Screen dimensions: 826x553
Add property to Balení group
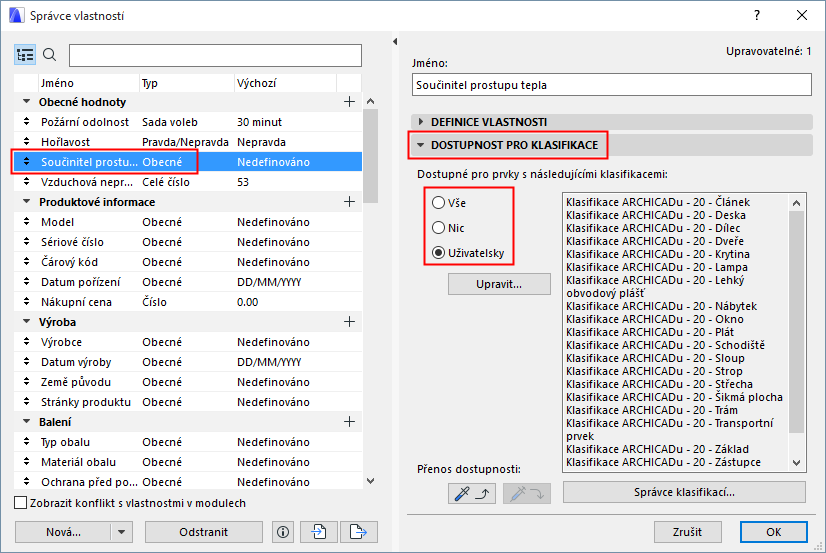[x=349, y=422]
